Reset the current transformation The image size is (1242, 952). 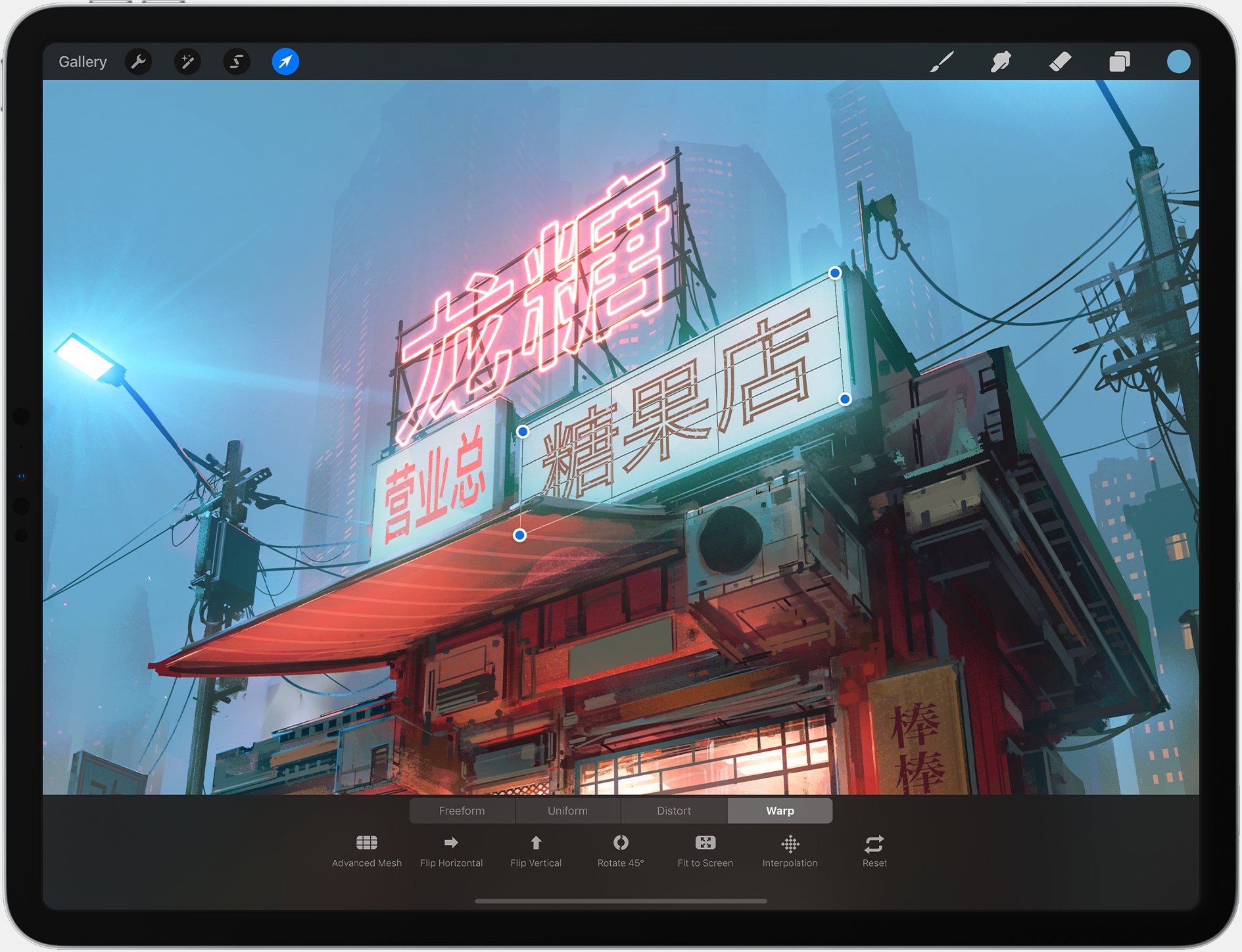click(x=874, y=848)
